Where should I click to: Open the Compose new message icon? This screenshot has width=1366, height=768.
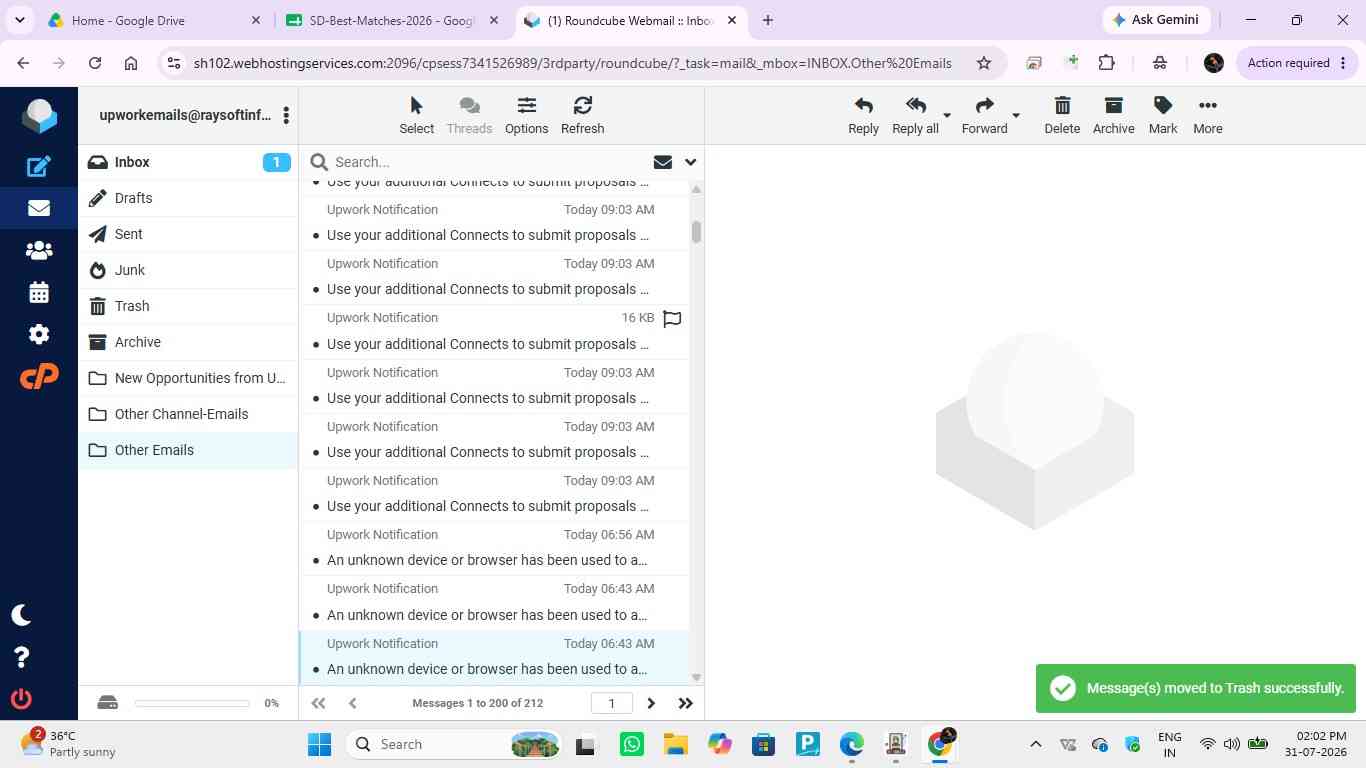[x=39, y=166]
